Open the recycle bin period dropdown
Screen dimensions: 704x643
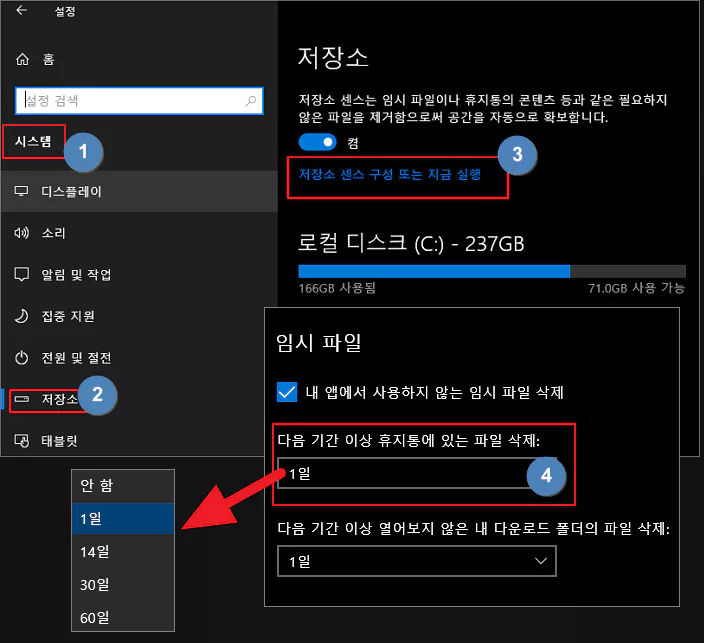417,473
